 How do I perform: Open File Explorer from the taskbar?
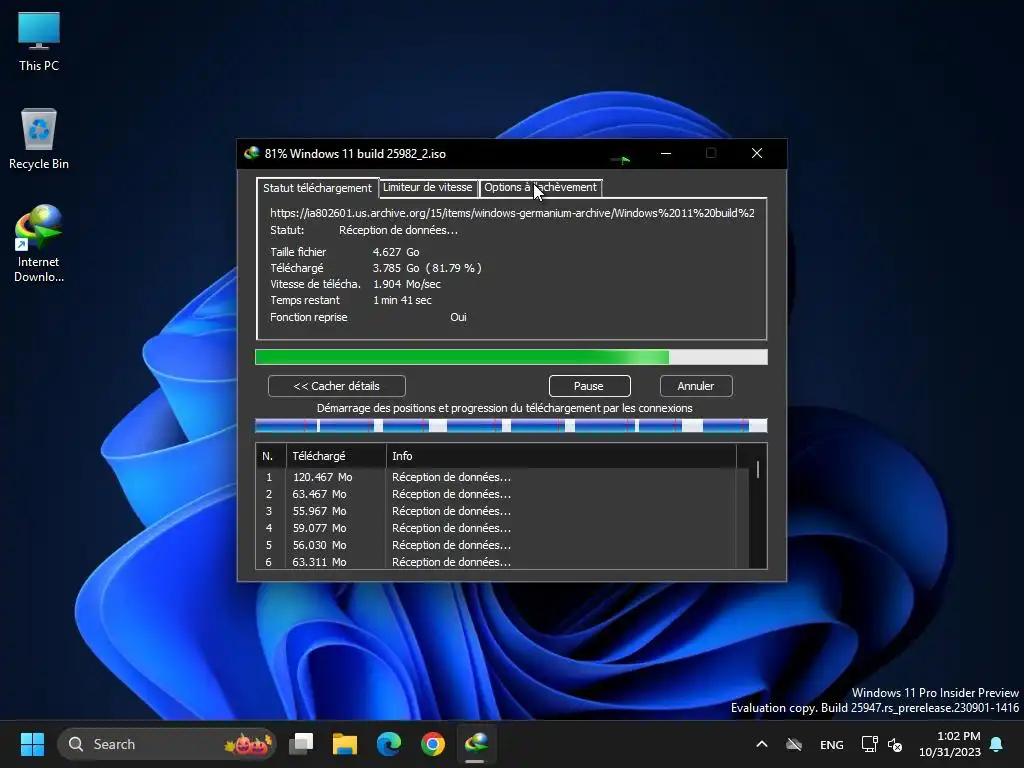coord(345,744)
